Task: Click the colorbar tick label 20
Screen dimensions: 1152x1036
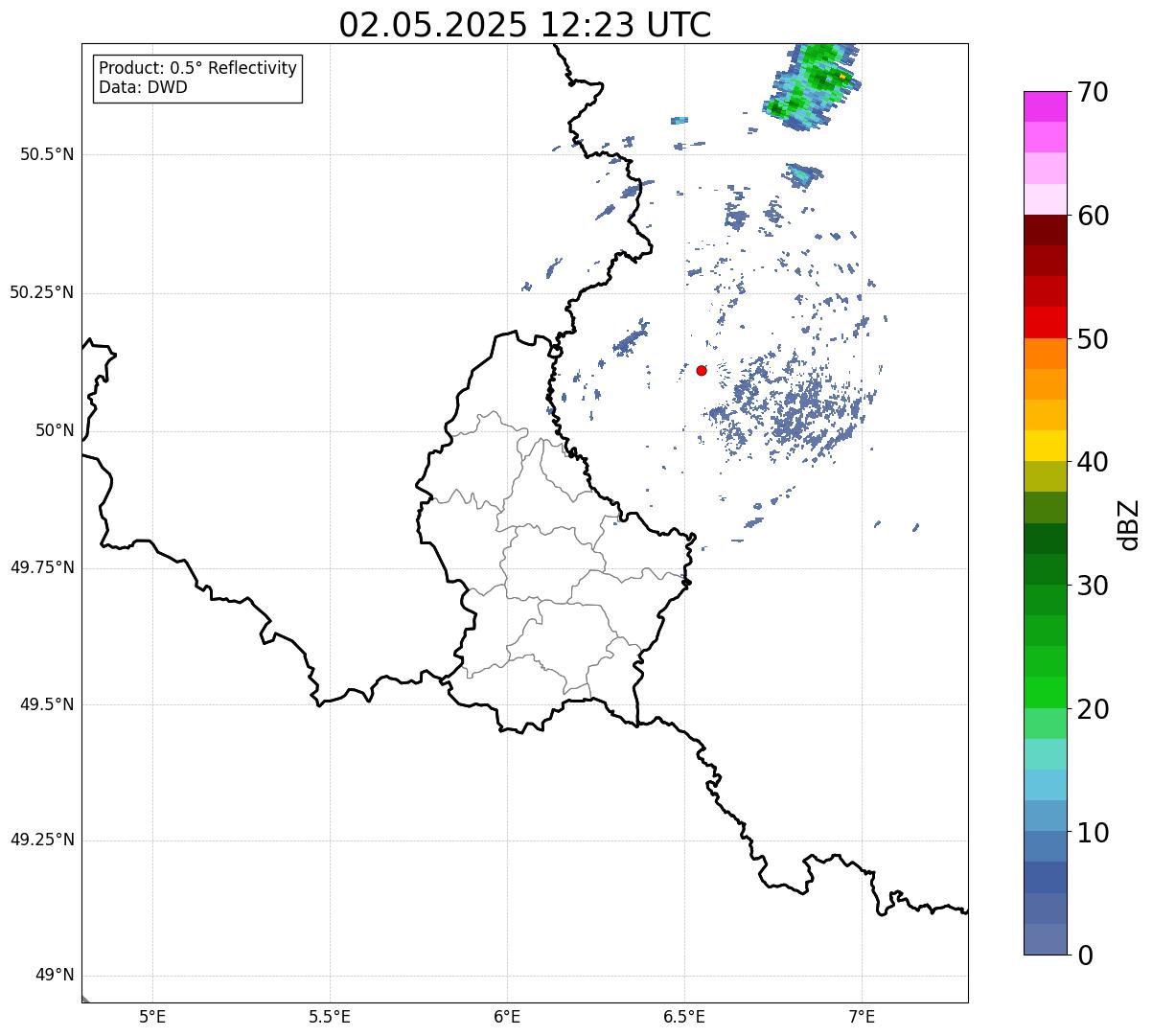Action: 1093,708
